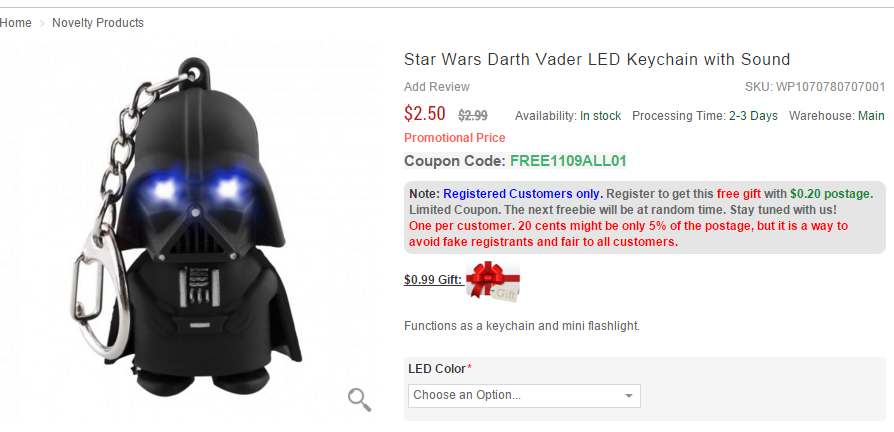Click the breadcrumb separator arrow
The image size is (894, 432).
pyautogui.click(x=42, y=23)
